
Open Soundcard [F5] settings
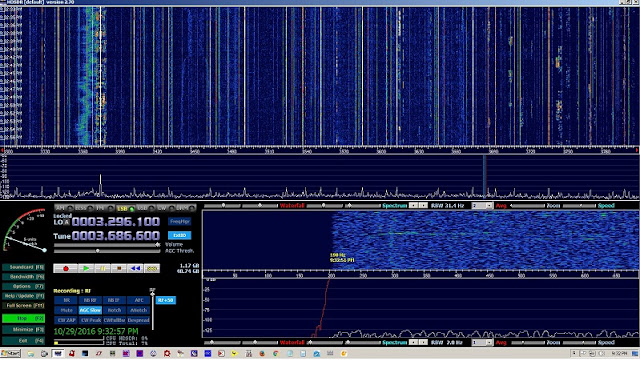(24, 267)
